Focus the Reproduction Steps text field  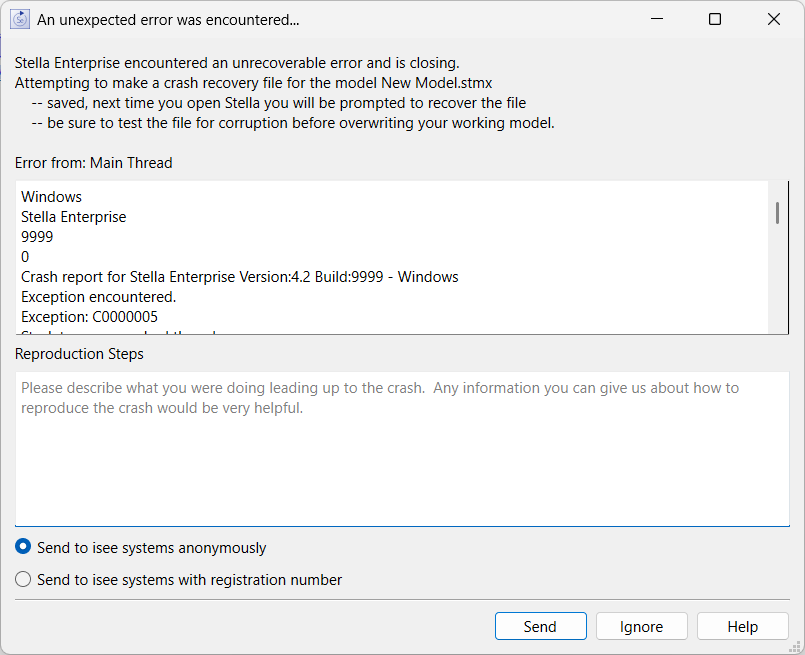pos(402,448)
